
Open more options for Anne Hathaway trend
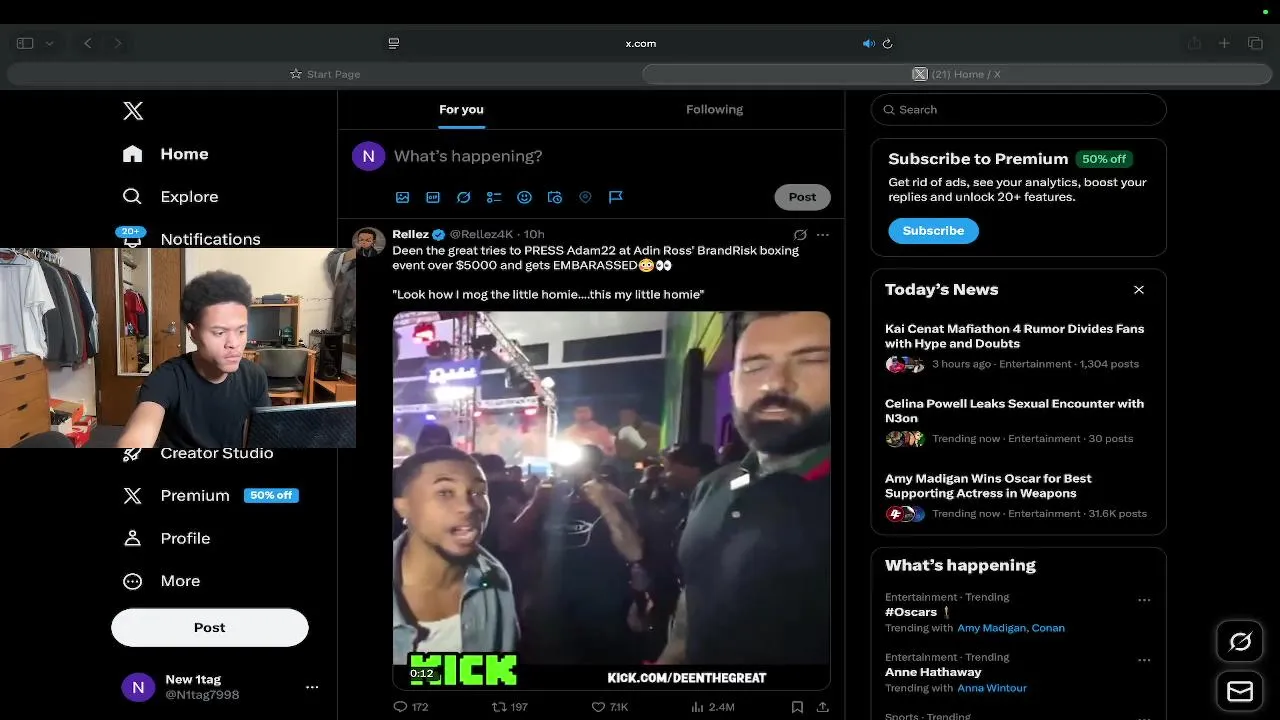1144,660
